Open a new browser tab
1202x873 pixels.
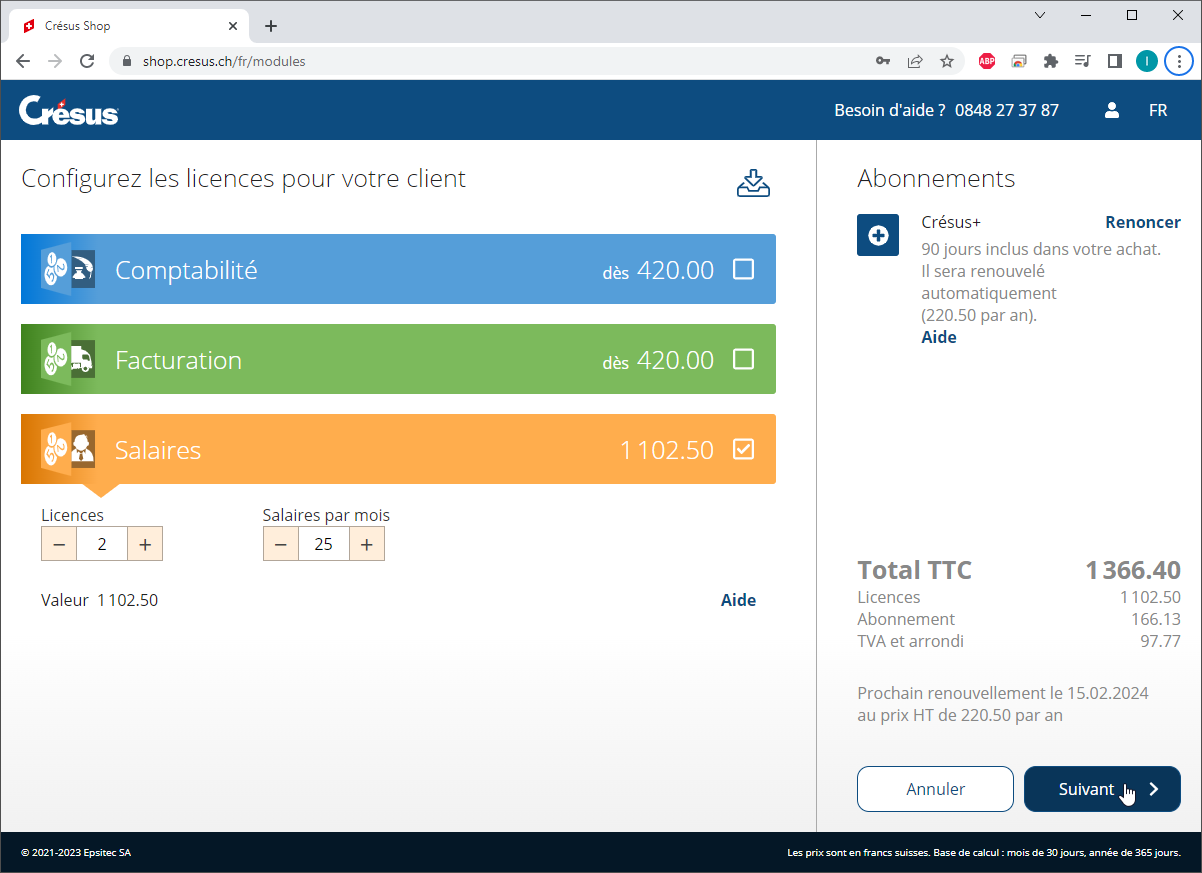[x=271, y=26]
